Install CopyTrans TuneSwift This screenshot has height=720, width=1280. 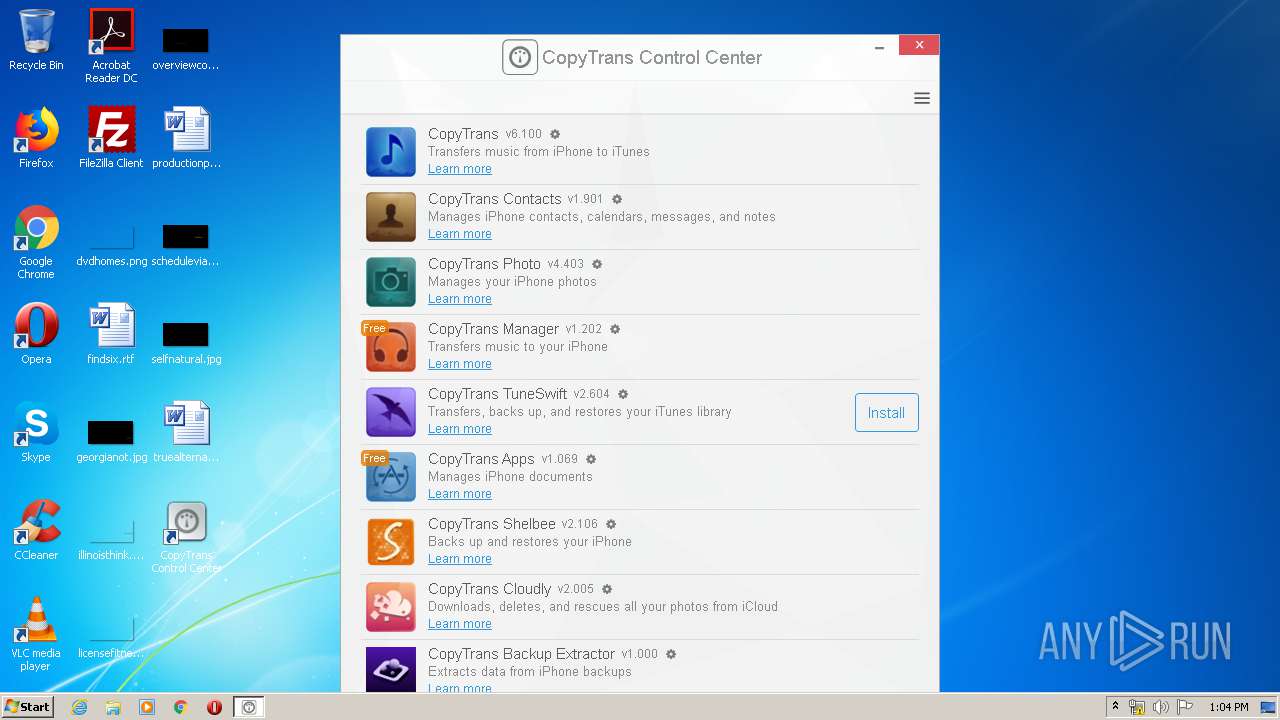(887, 413)
